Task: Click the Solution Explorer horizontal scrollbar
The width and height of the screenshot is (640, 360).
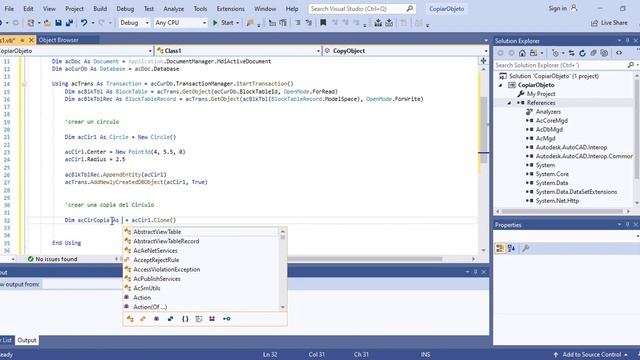Action: (x=562, y=211)
